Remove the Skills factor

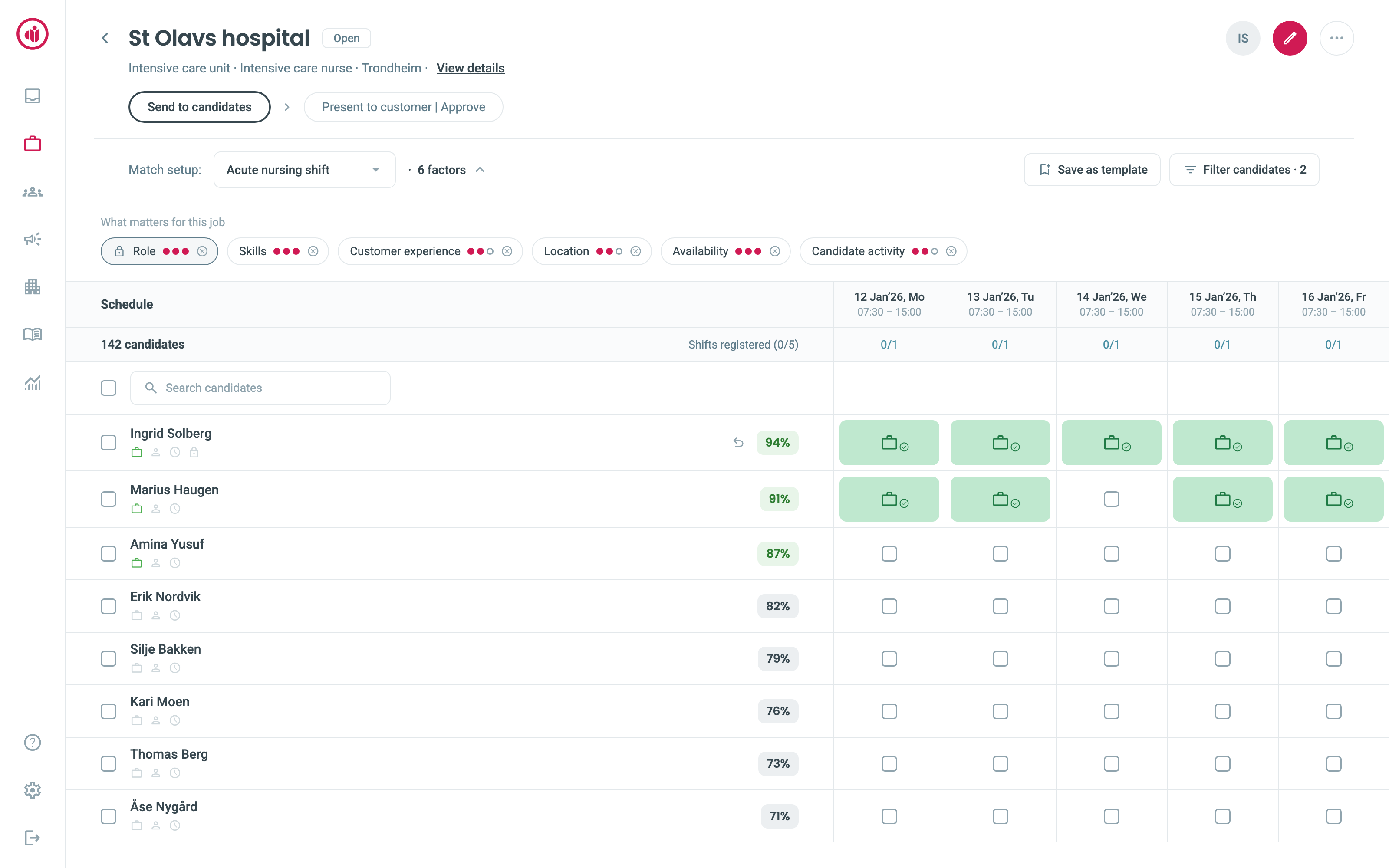tap(313, 251)
